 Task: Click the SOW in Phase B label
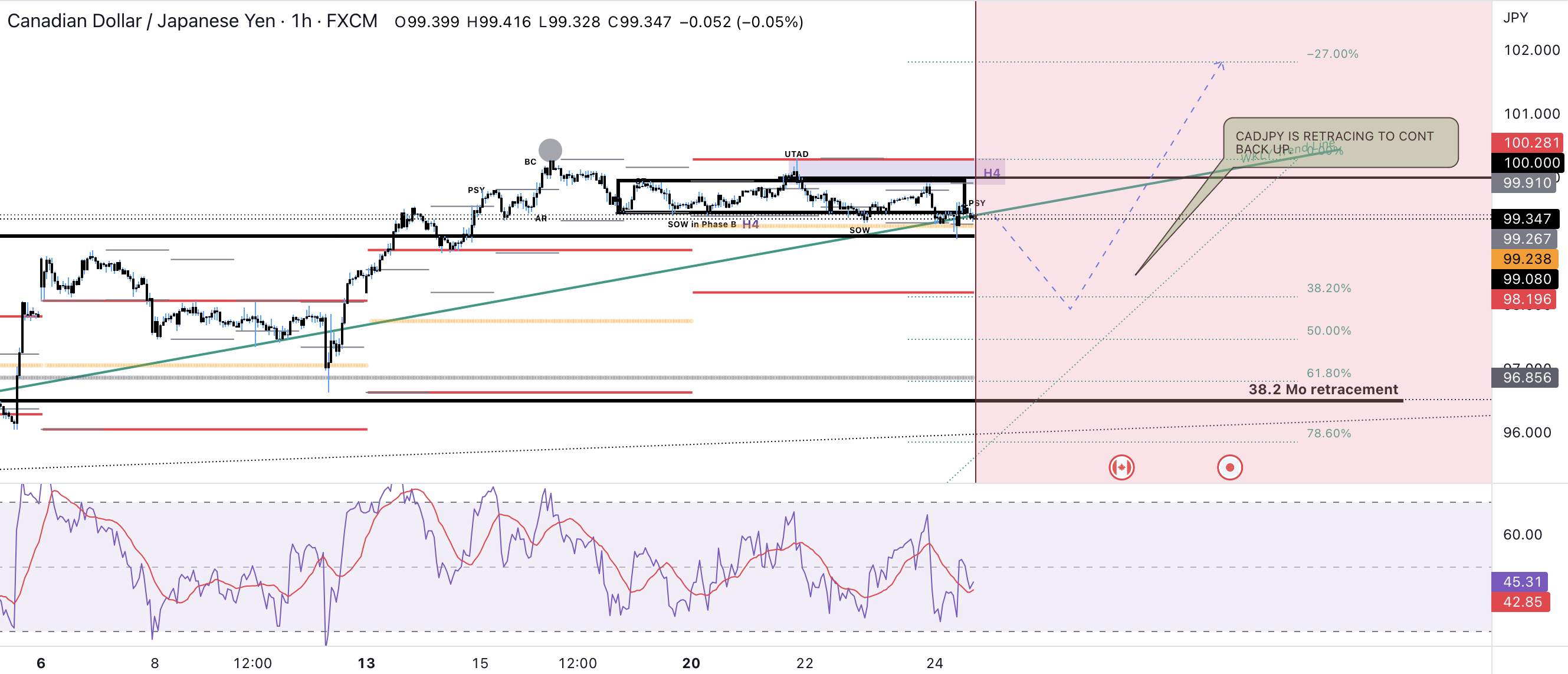702,224
